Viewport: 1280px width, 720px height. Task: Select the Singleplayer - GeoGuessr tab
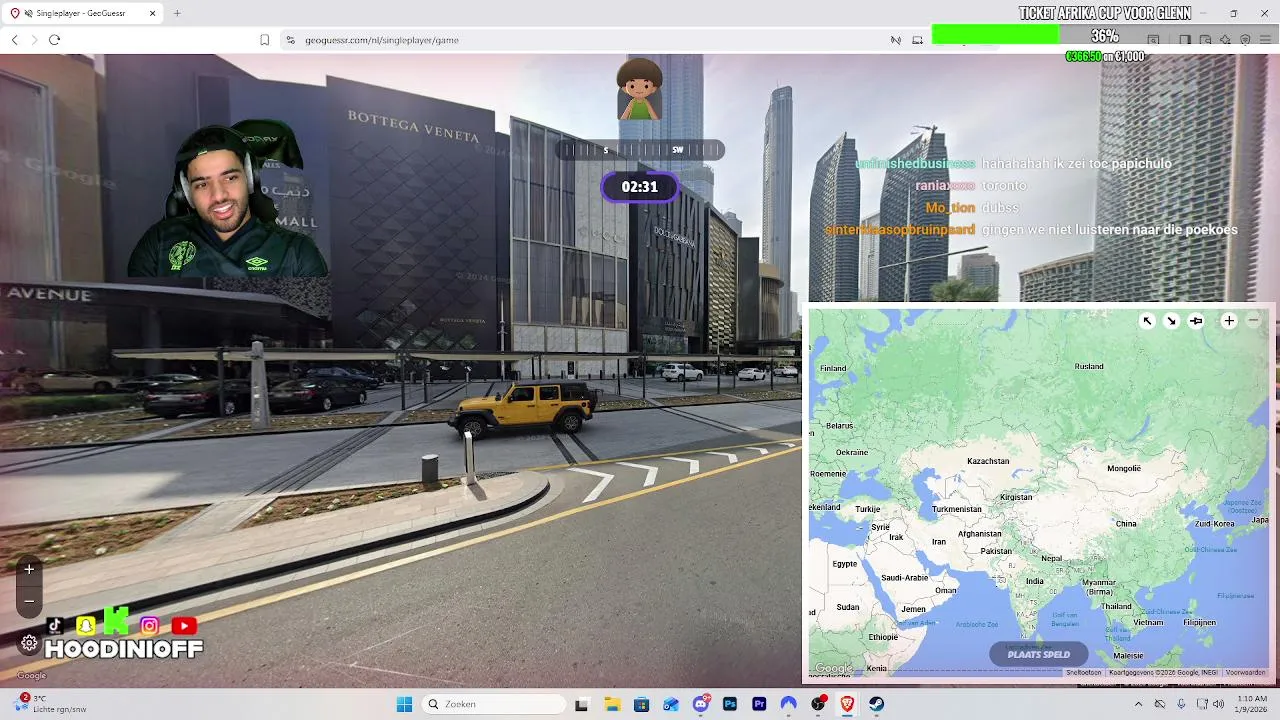point(84,13)
